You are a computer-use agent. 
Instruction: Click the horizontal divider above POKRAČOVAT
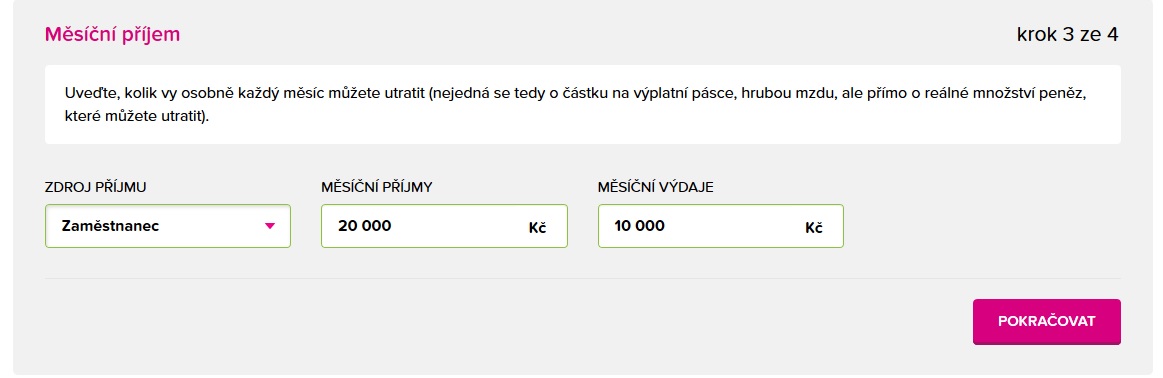point(583,279)
